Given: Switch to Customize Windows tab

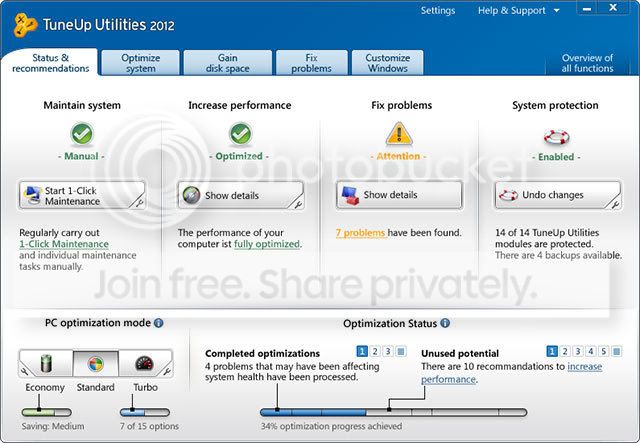Looking at the screenshot, I should (x=387, y=63).
